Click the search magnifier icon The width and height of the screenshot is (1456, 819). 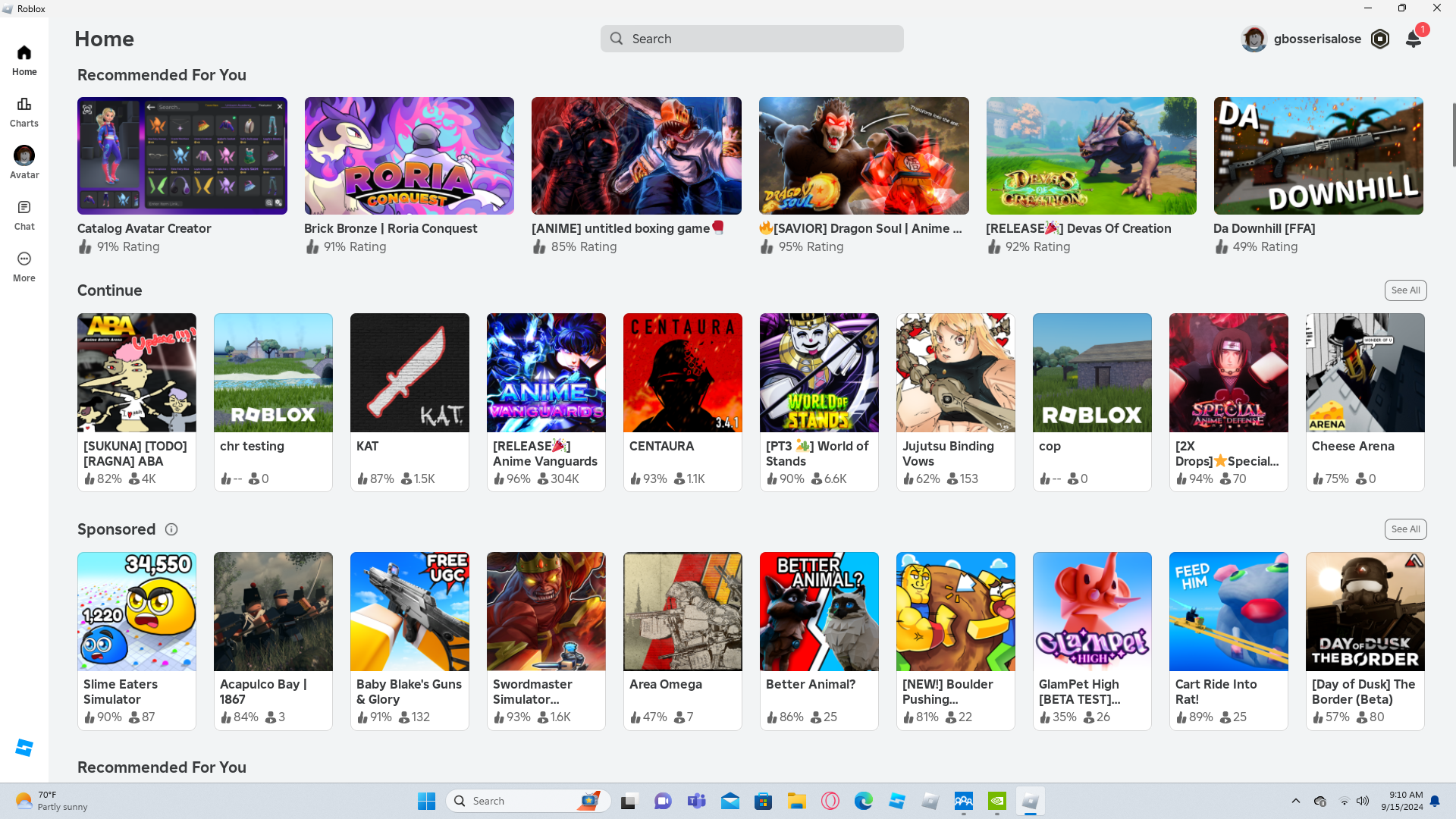[617, 39]
